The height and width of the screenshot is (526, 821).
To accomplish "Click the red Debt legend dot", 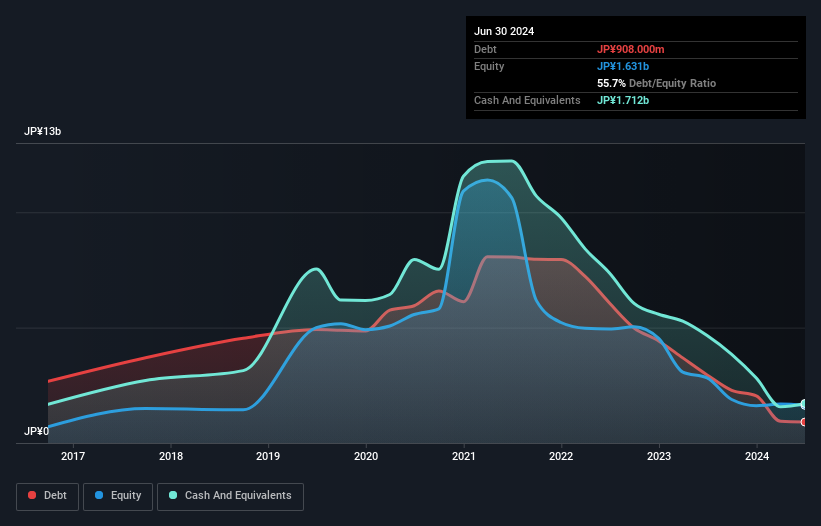I will (x=32, y=495).
